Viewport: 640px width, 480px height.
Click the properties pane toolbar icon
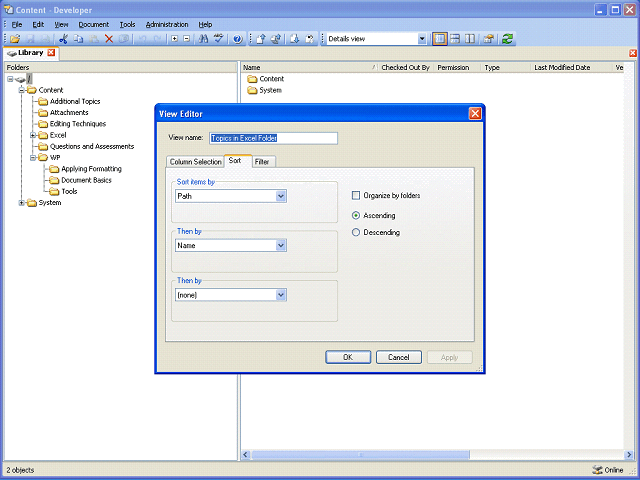488,39
